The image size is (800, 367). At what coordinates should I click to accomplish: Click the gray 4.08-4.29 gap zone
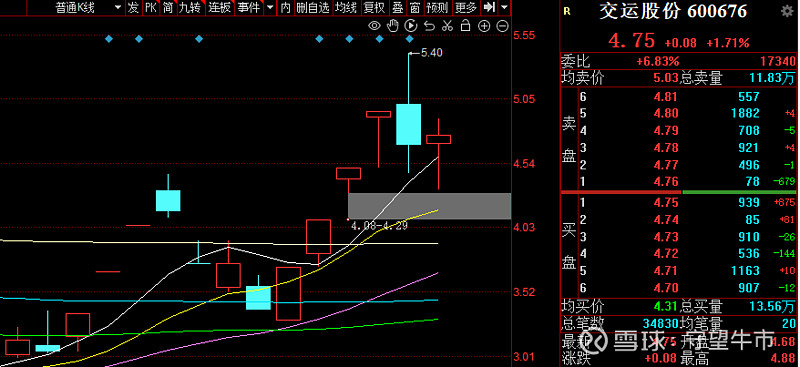[x=429, y=206]
